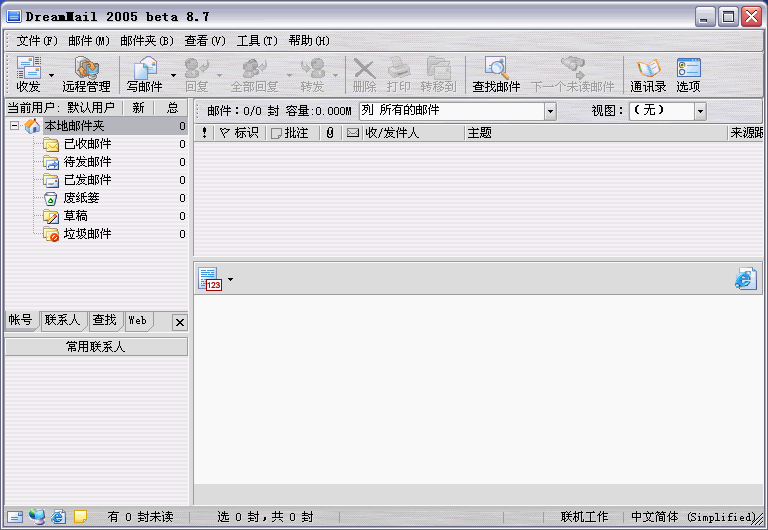768x530 pixels.
Task: Open dropdown arrow next to 转发
Action: point(336,75)
